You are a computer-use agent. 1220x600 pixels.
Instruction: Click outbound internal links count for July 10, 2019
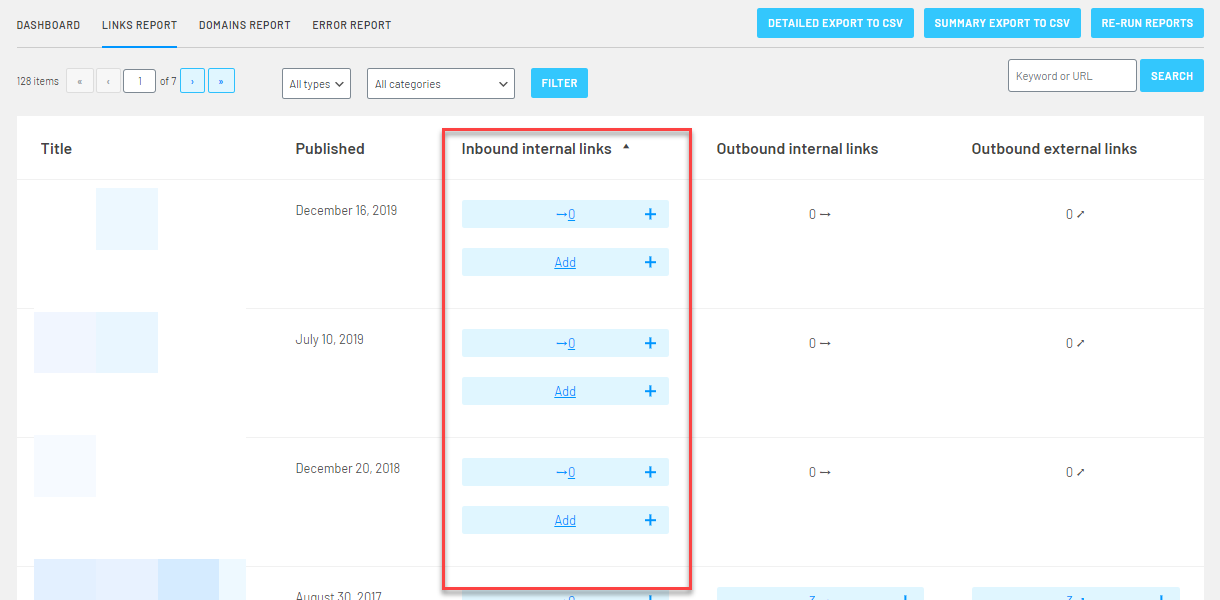pyautogui.click(x=820, y=343)
